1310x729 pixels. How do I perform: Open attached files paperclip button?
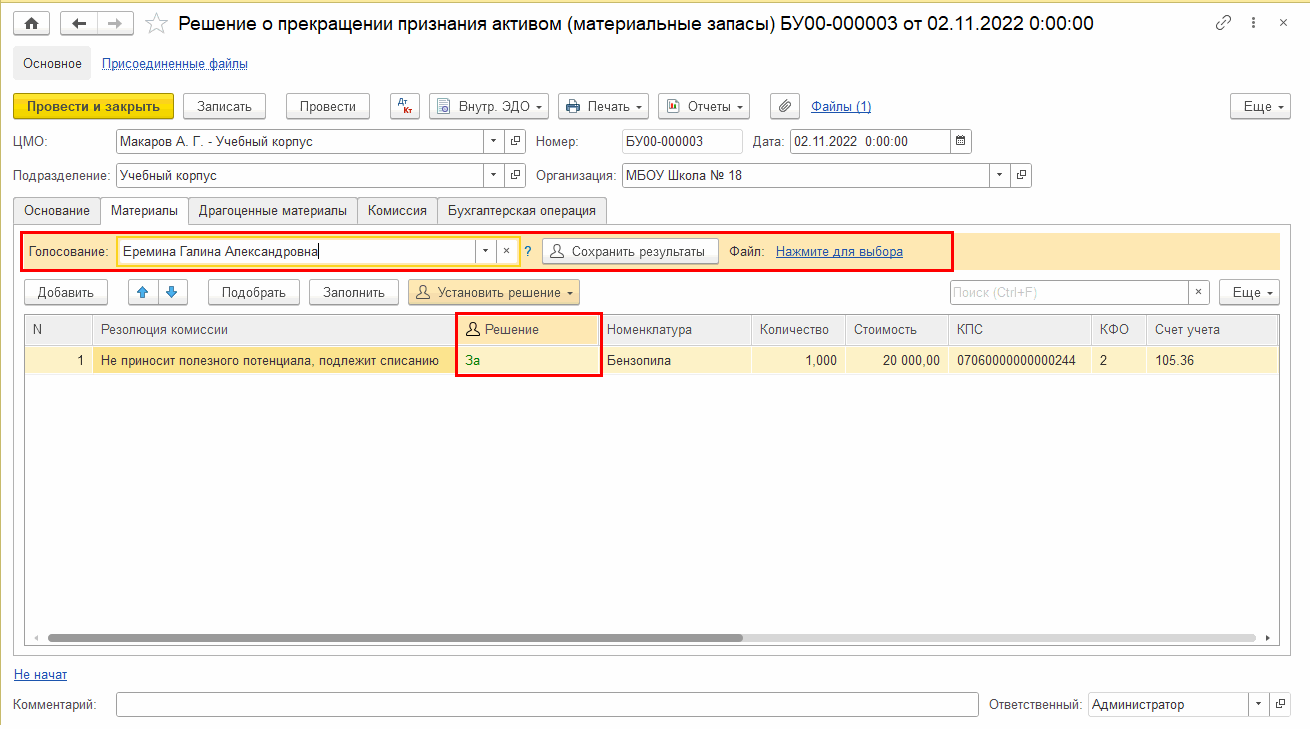point(785,106)
